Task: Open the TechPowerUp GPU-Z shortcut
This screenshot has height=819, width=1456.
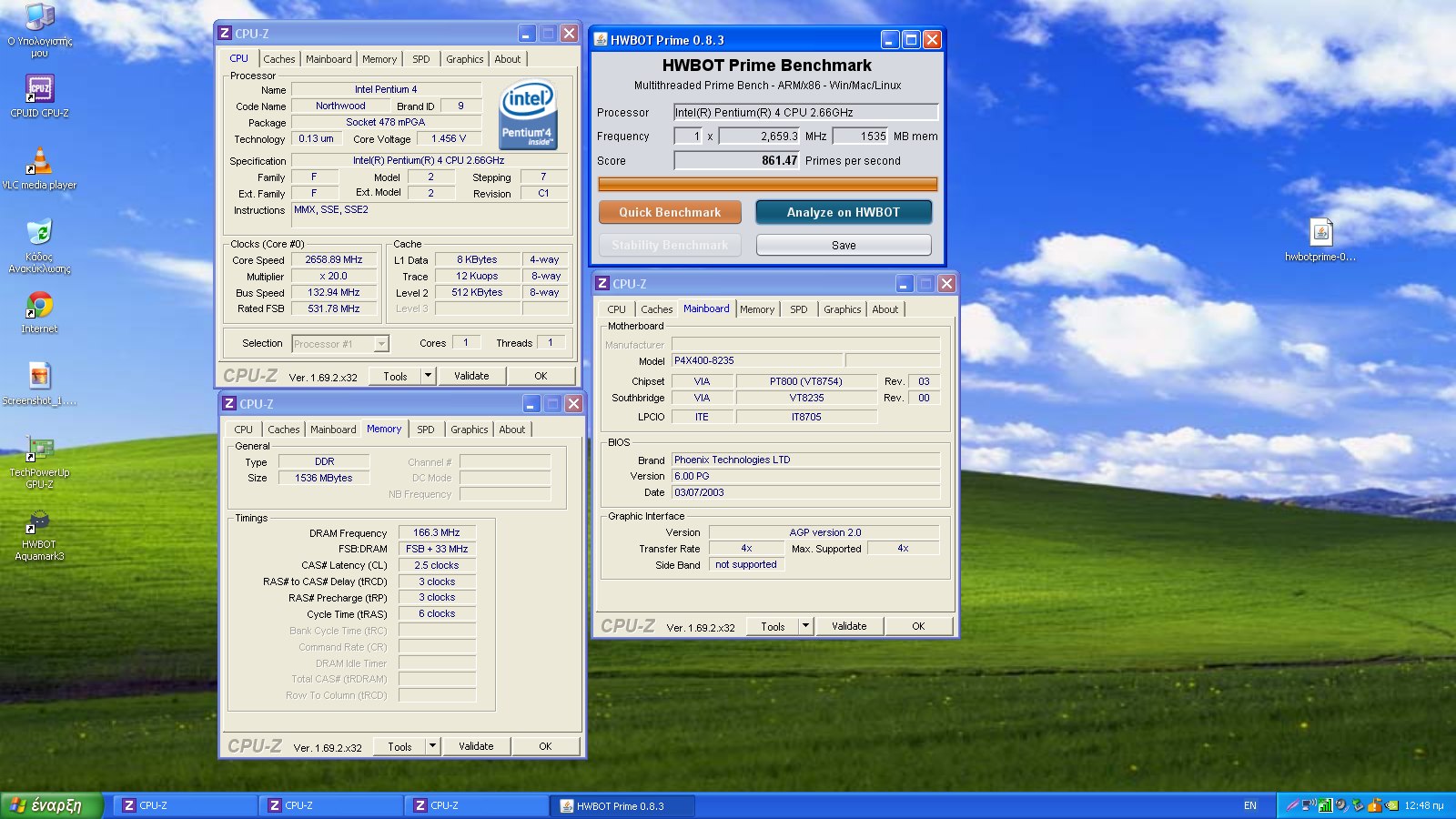Action: [40, 449]
